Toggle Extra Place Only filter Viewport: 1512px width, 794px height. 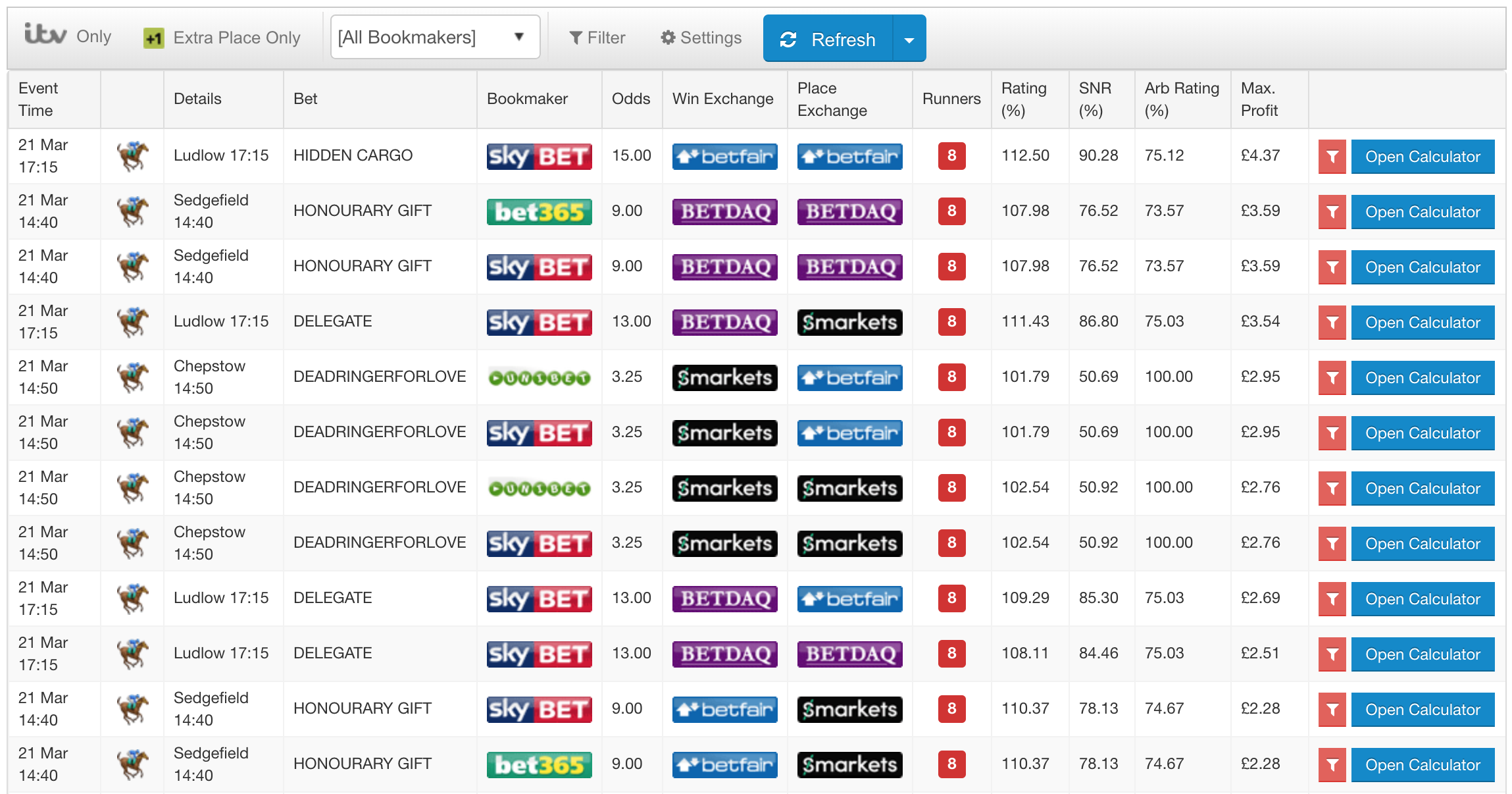coord(222,38)
